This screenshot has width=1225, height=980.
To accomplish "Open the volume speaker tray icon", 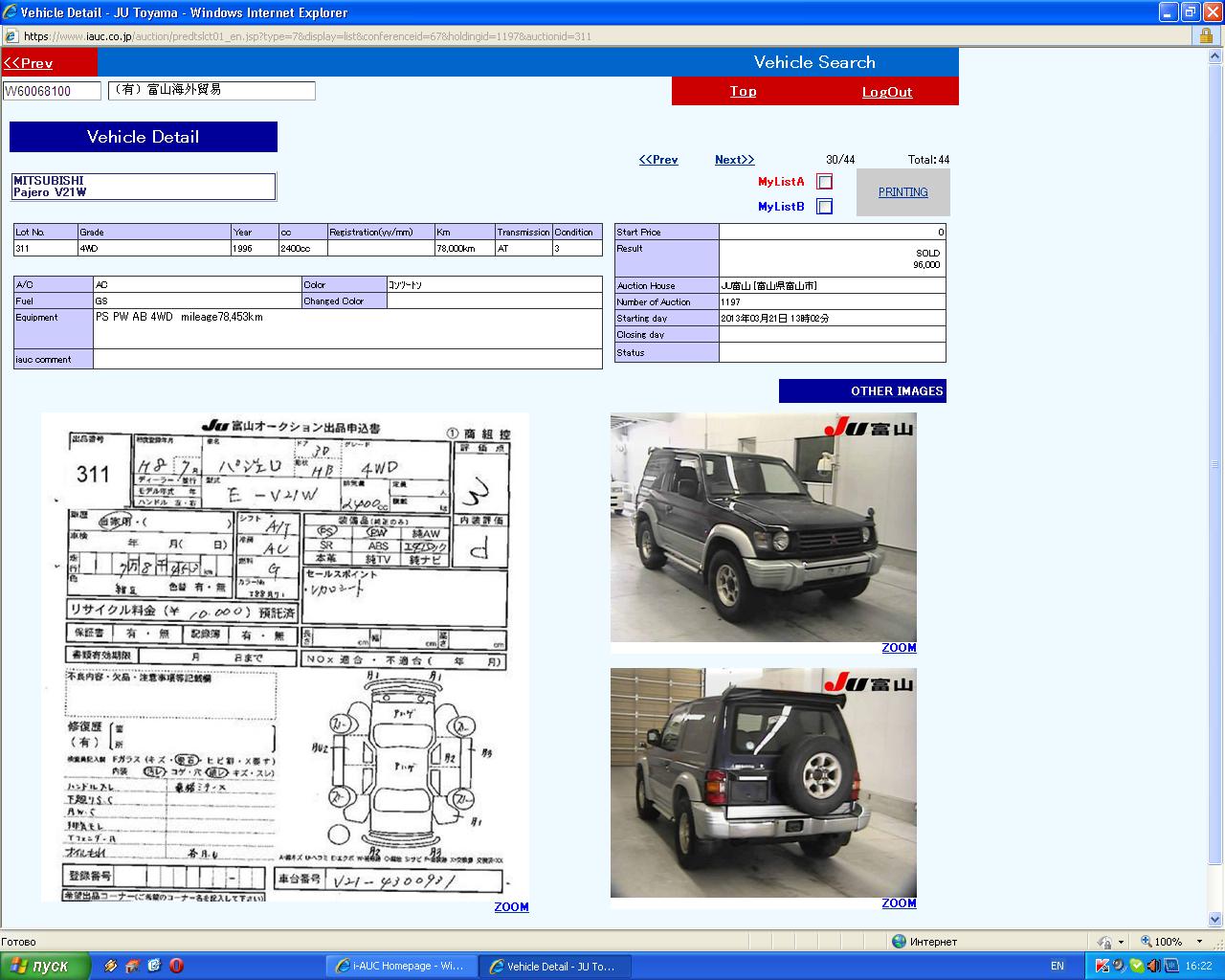I will (x=1153, y=967).
